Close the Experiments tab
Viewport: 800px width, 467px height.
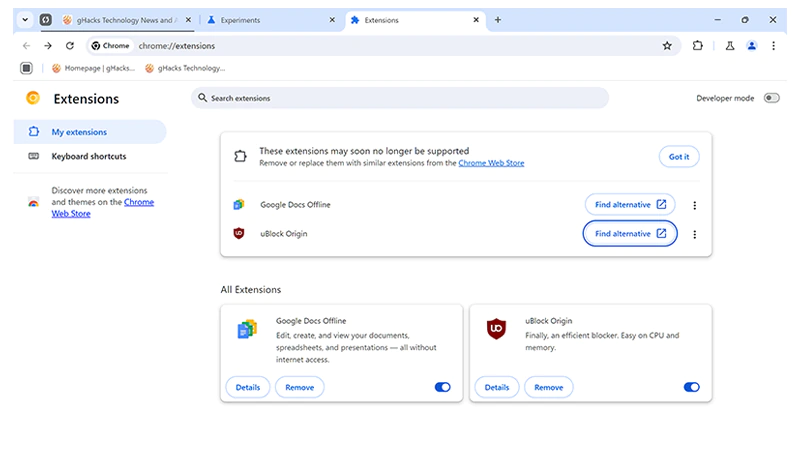(x=332, y=20)
